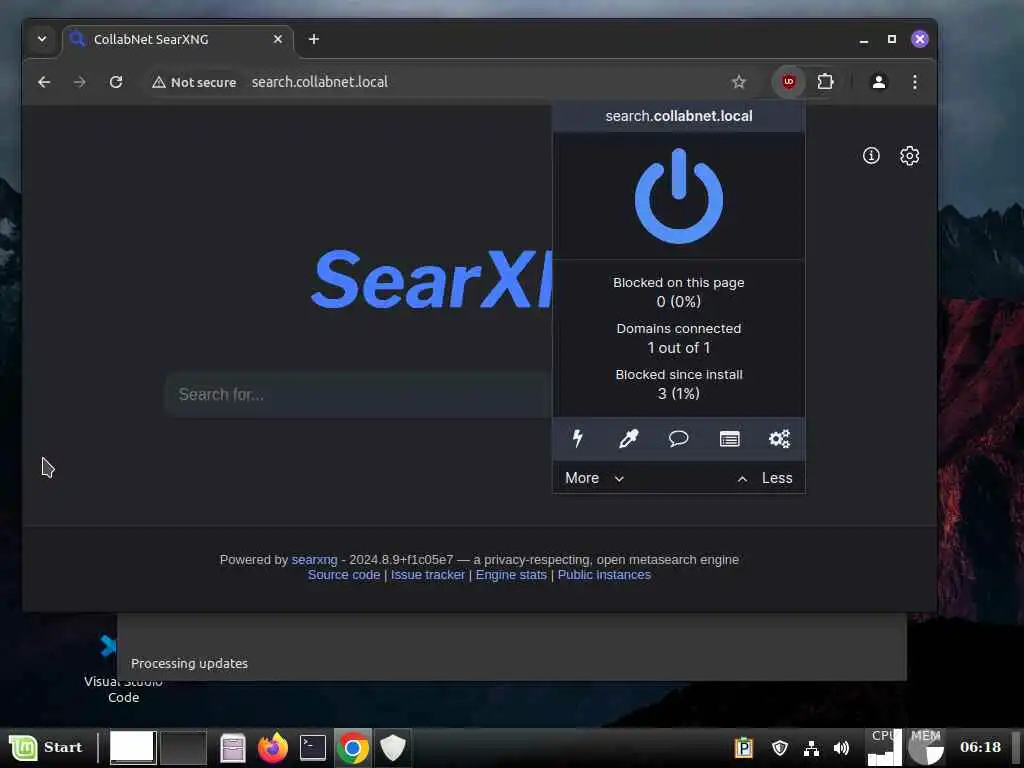Open the network connections tray icon
Image resolution: width=1024 pixels, height=768 pixels.
[811, 748]
